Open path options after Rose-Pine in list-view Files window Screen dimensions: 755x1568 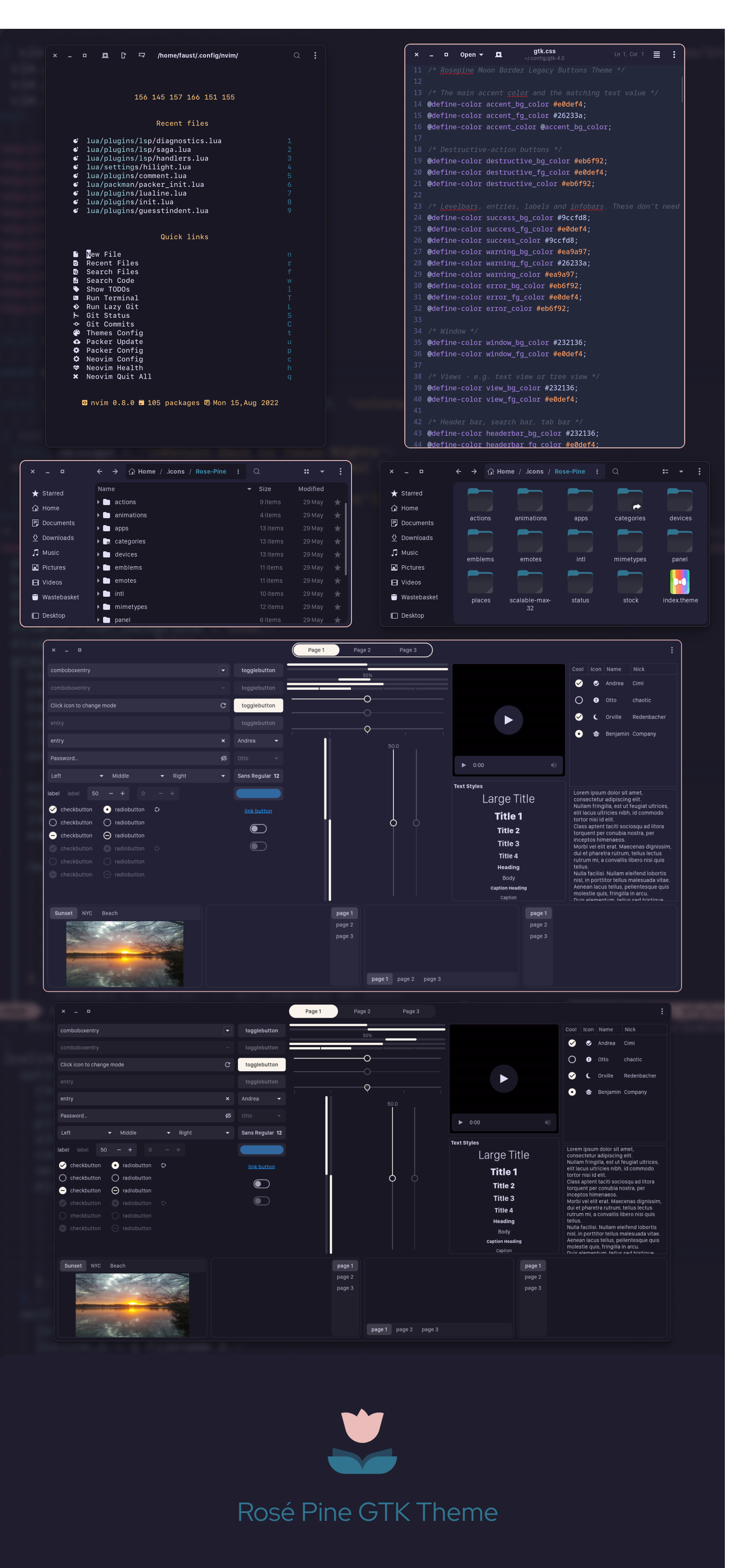point(238,472)
